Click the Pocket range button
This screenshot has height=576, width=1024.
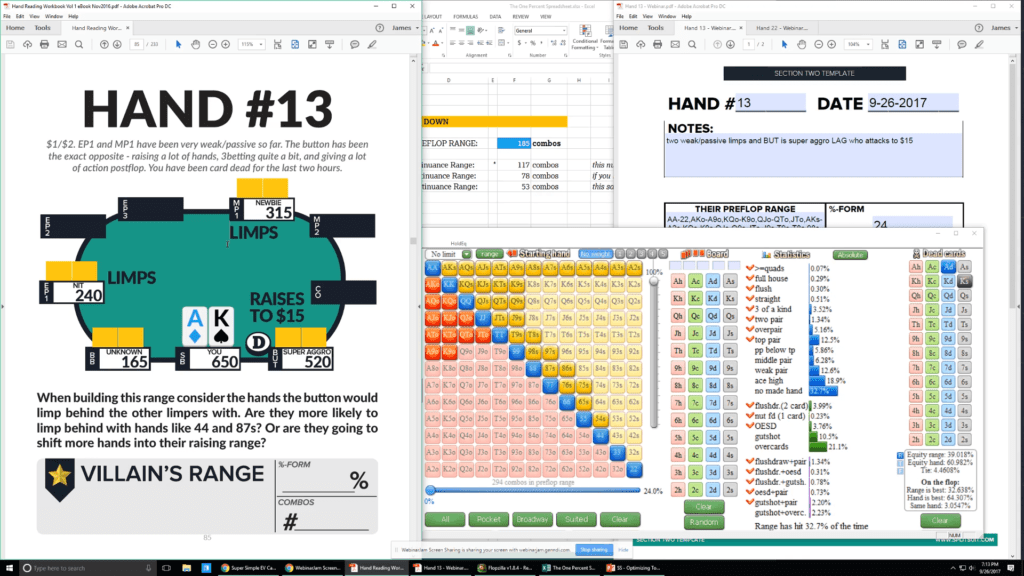pyautogui.click(x=488, y=519)
